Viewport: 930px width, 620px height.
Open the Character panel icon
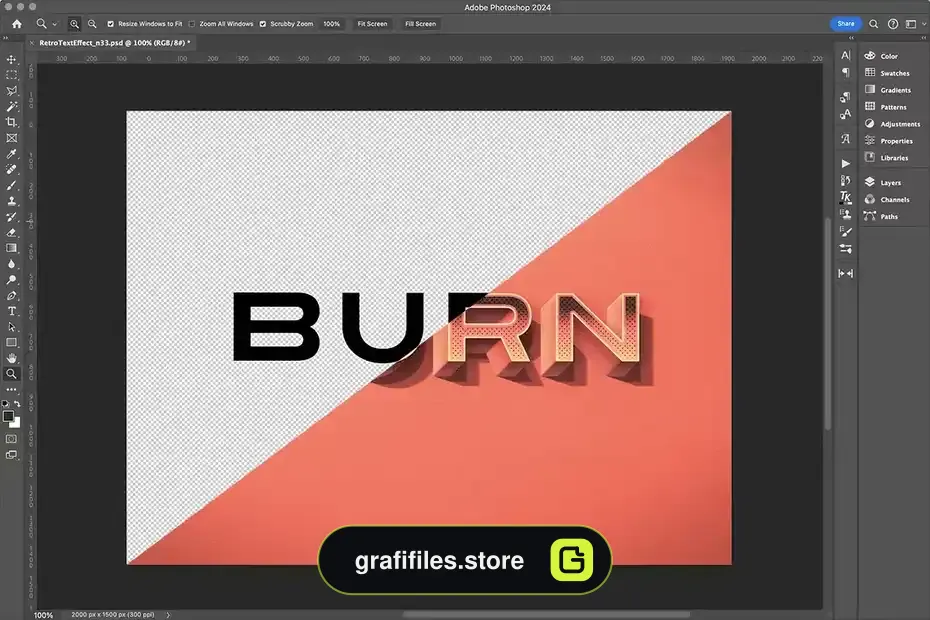pos(846,55)
